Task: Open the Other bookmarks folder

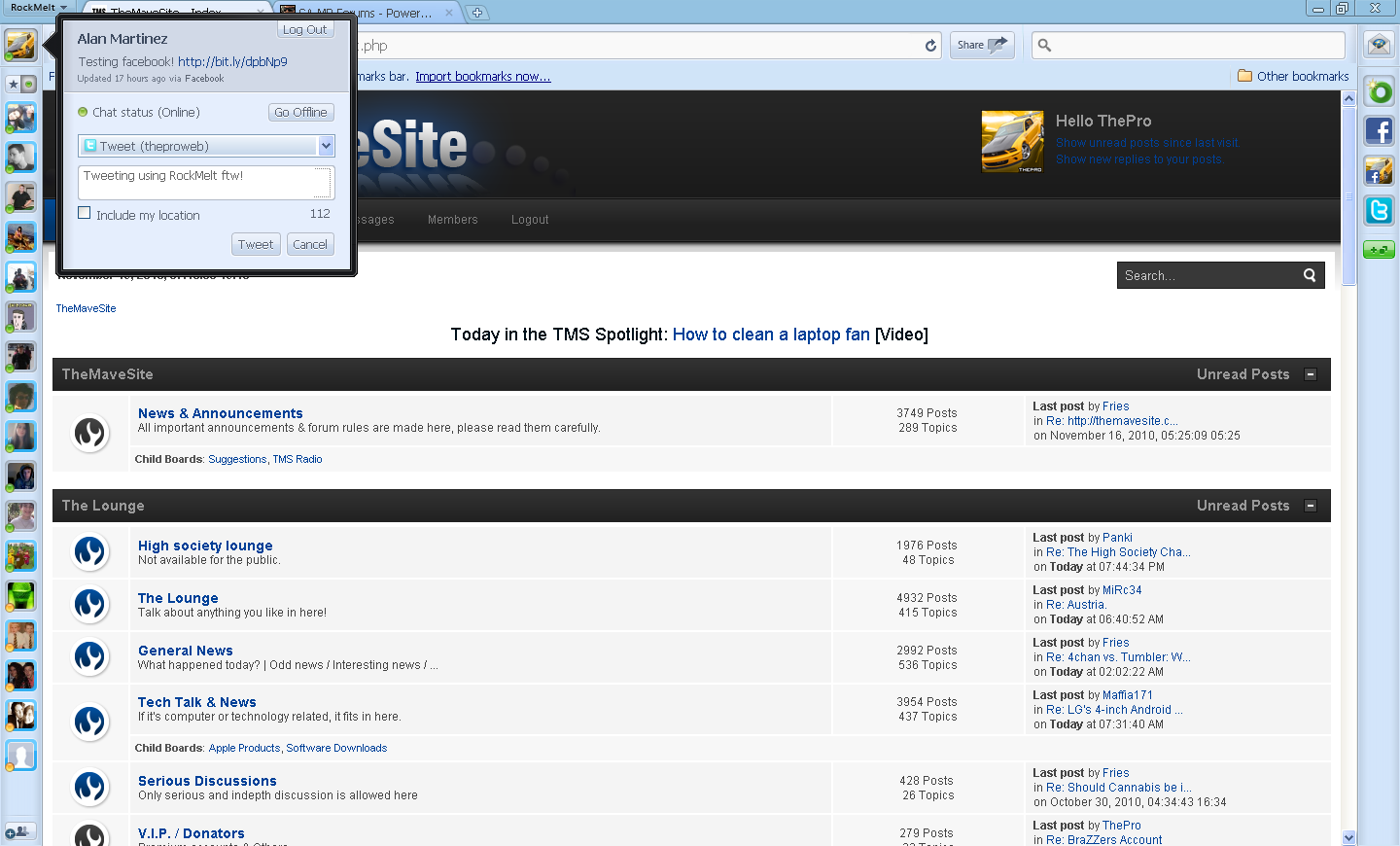Action: point(1293,76)
